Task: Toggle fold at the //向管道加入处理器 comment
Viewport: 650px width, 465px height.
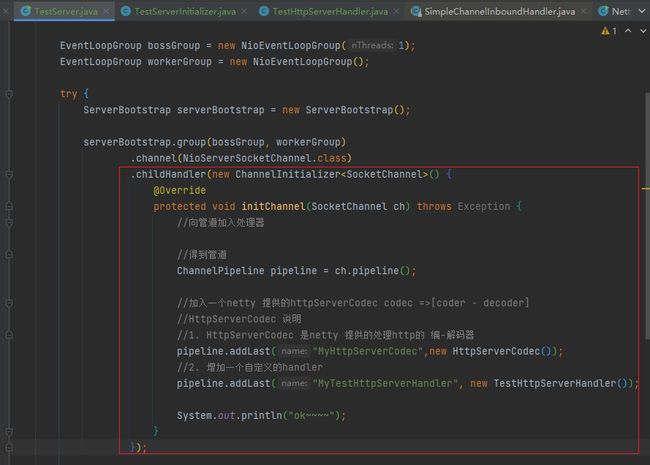Action: pos(9,223)
